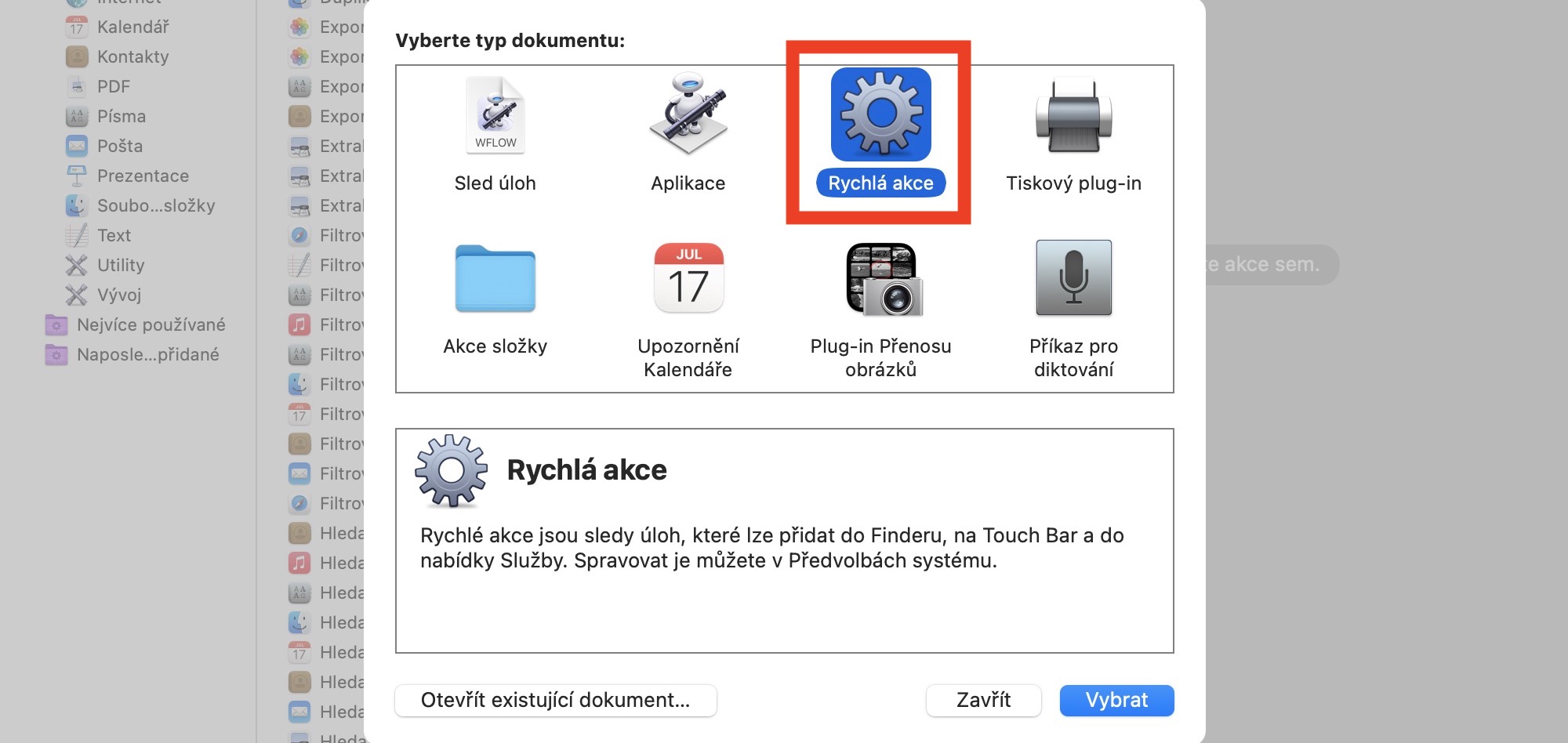This screenshot has height=743, width=1568.
Task: Open the Kalendář category in sidebar
Action: [x=132, y=27]
